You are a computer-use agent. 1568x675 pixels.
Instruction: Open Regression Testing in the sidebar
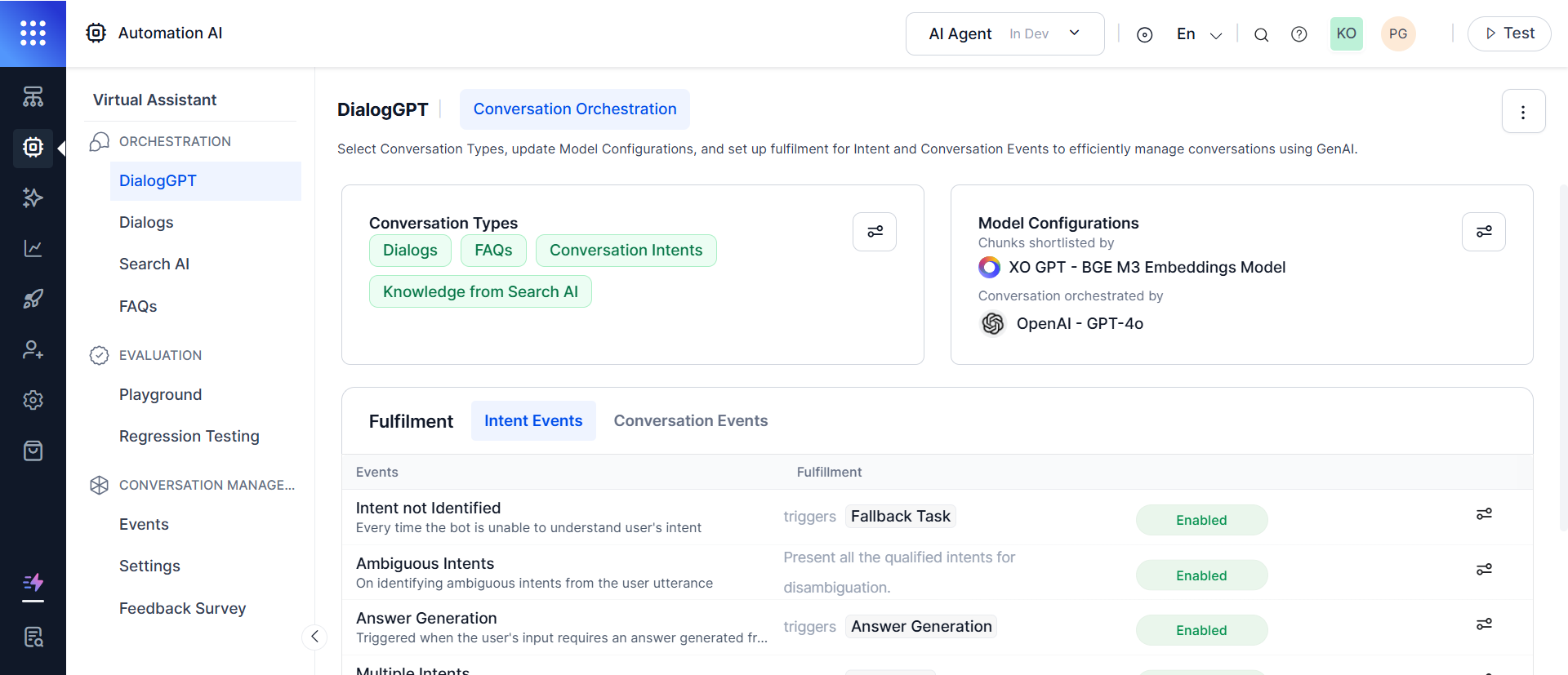pyautogui.click(x=189, y=436)
